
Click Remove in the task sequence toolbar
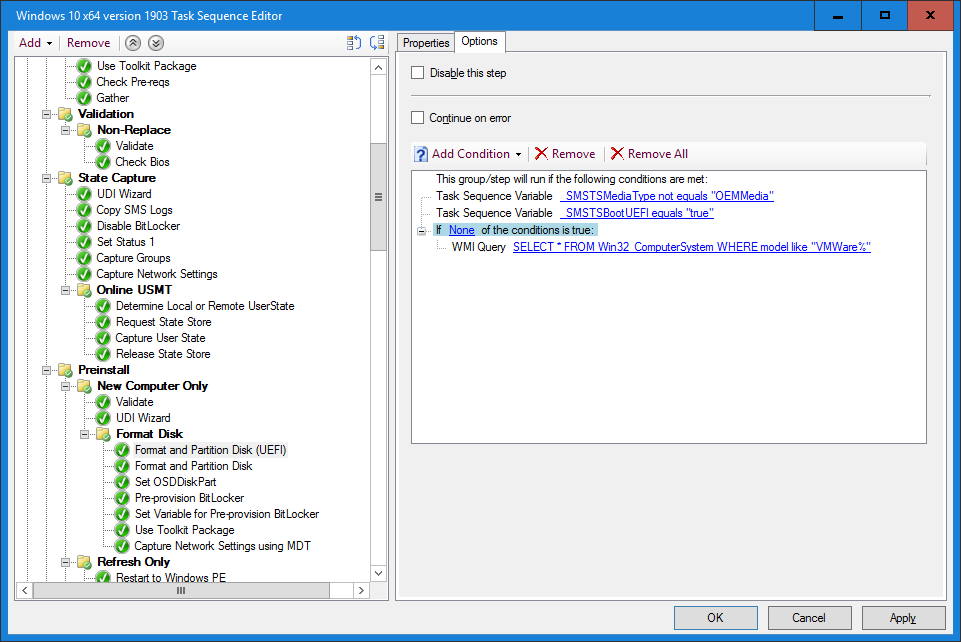tap(89, 43)
